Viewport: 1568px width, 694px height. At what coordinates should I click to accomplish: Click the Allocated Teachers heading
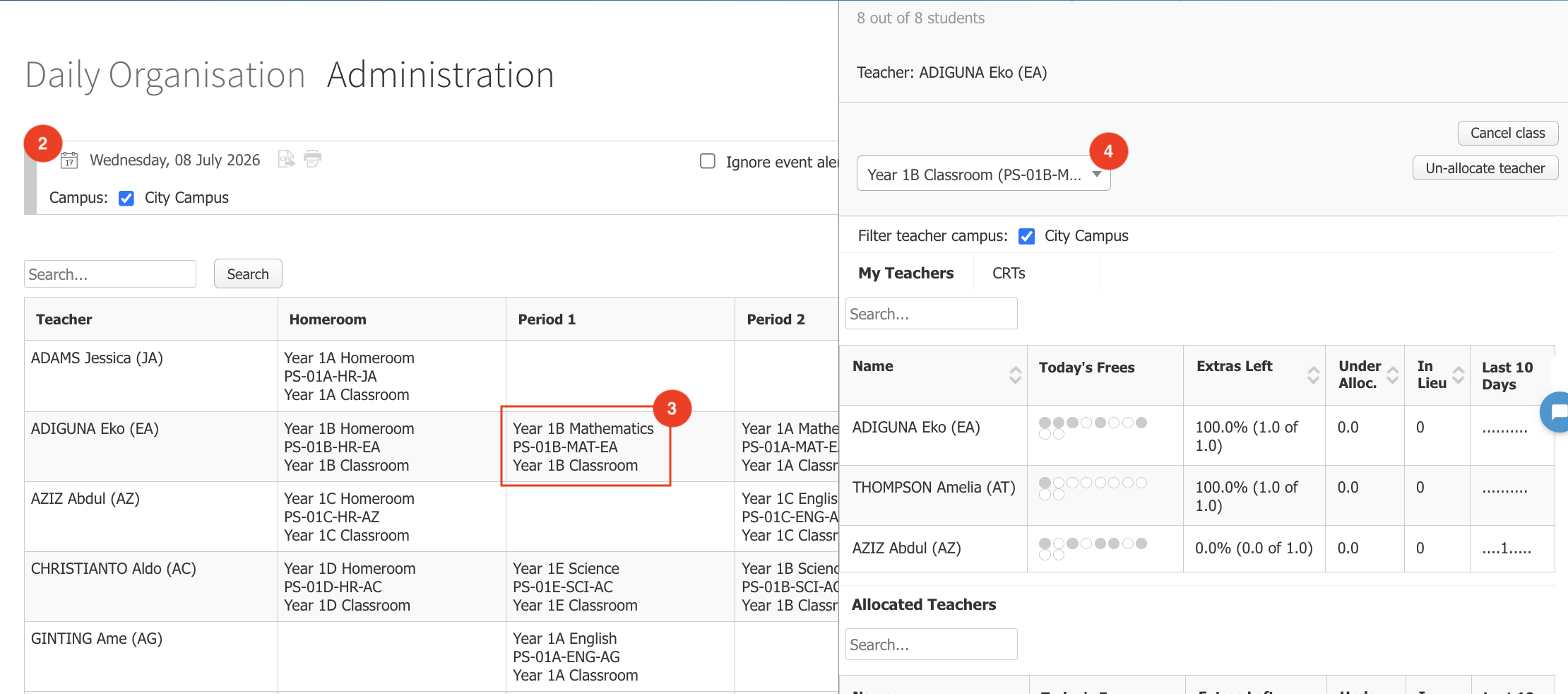924,604
